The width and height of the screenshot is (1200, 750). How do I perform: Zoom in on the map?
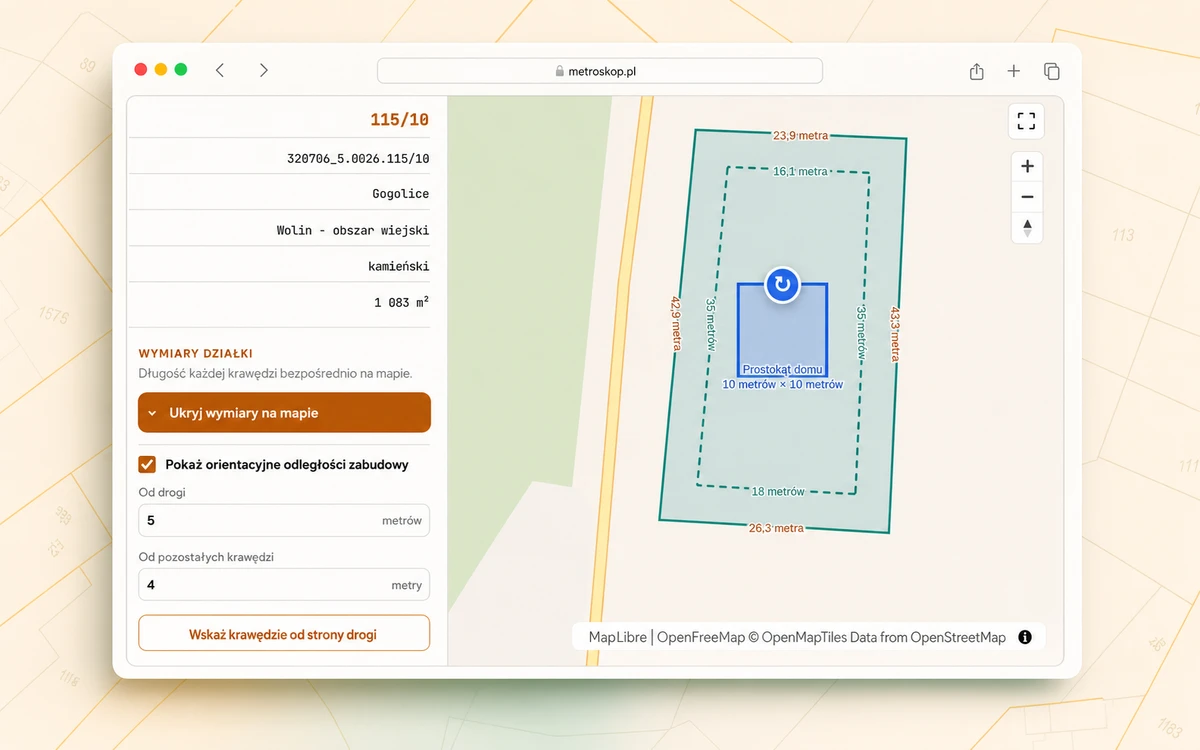tap(1027, 166)
